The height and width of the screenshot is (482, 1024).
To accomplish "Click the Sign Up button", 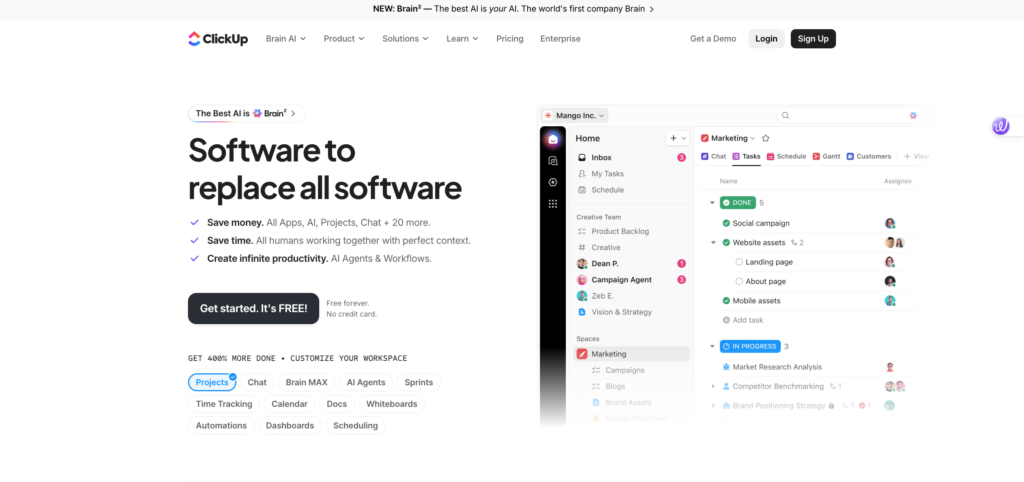I will (x=813, y=39).
